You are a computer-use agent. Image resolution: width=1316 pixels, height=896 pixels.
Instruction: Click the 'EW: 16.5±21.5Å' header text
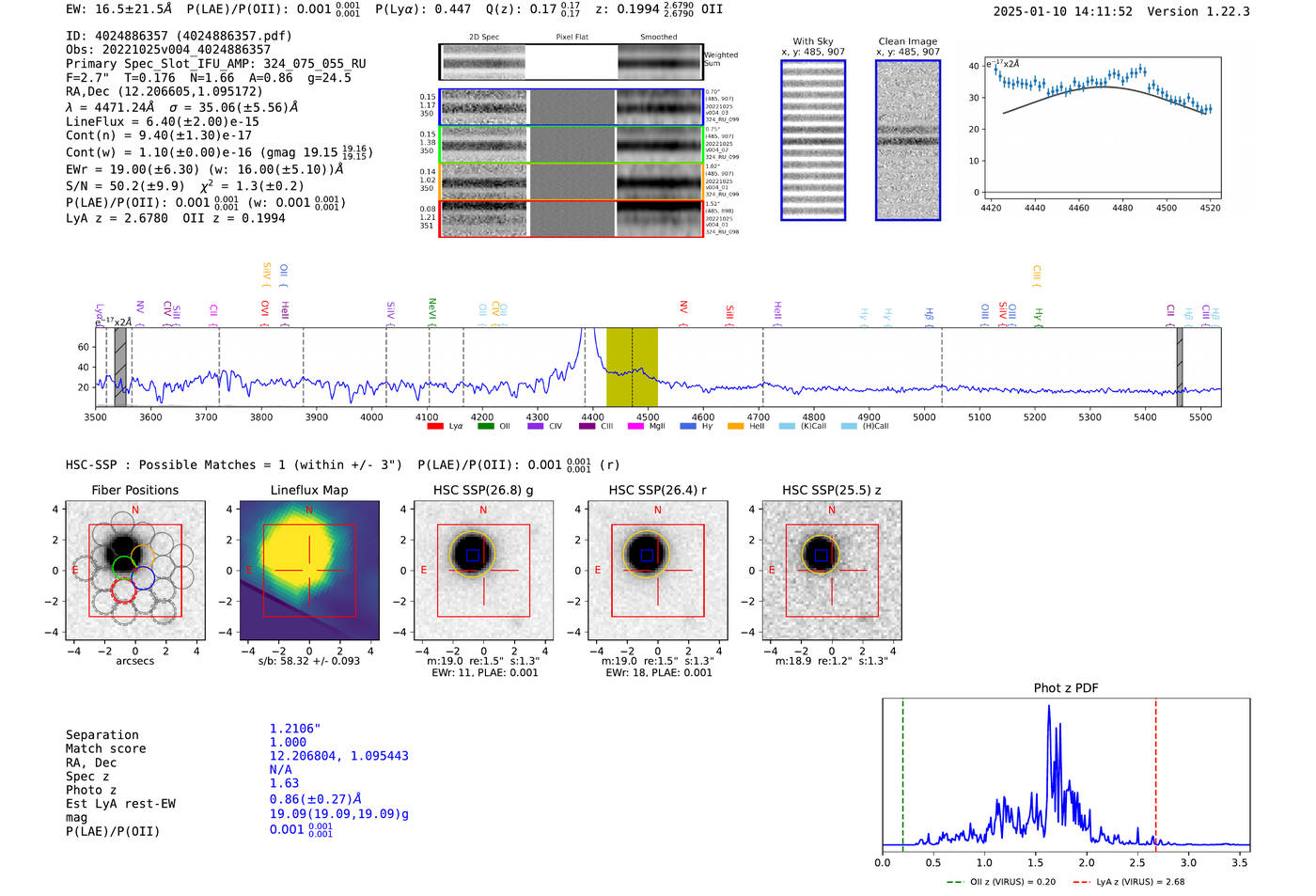(x=119, y=9)
